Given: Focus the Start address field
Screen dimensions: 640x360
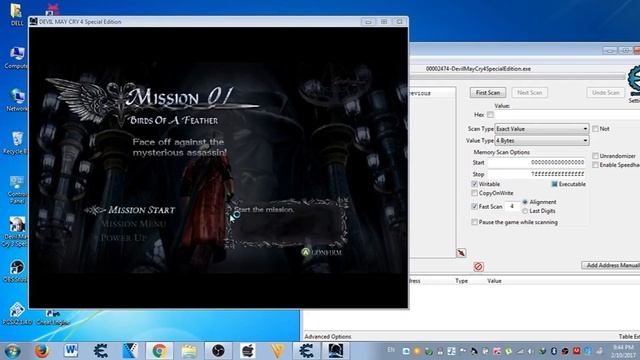Looking at the screenshot, I should click(x=536, y=162).
